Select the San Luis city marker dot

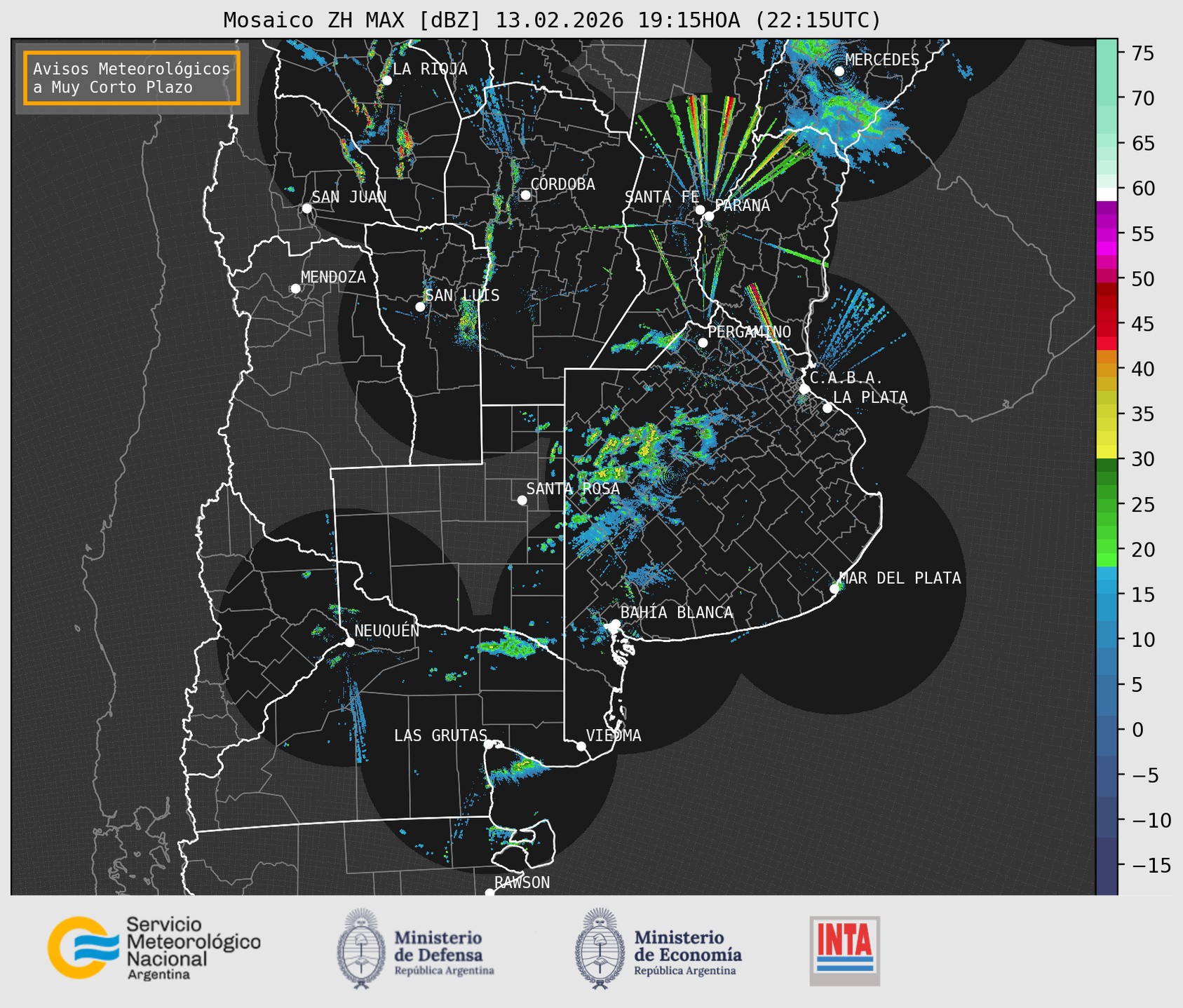coord(420,307)
